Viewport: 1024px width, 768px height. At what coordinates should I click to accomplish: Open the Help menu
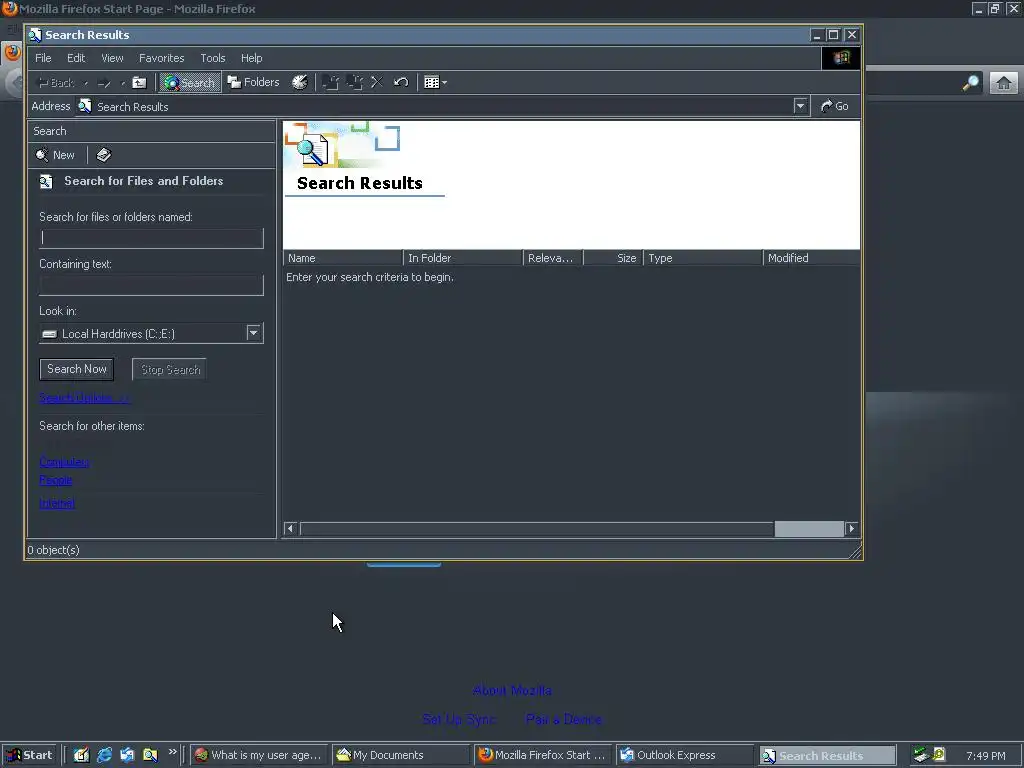tap(251, 58)
